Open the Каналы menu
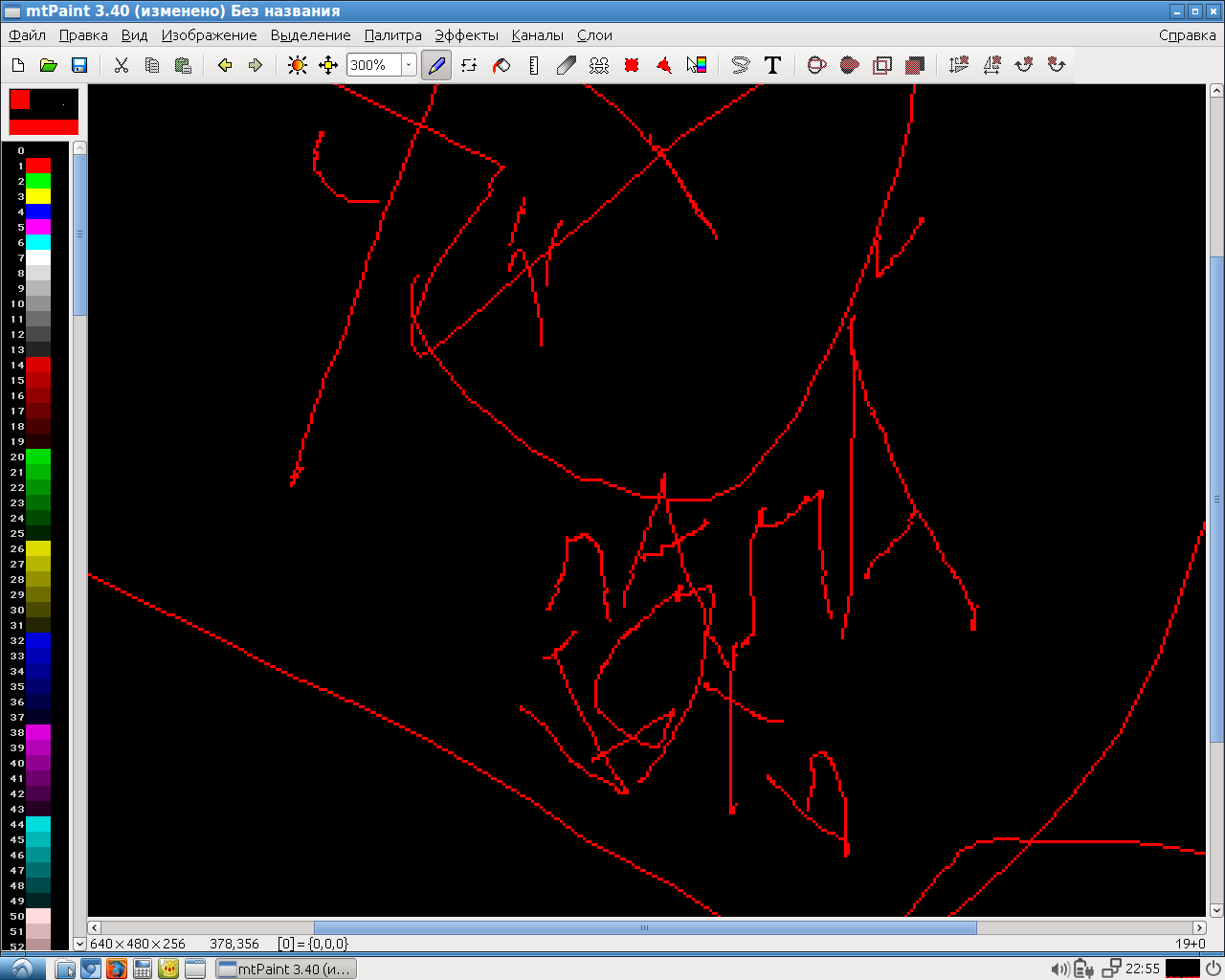The width and height of the screenshot is (1225, 980). (537, 35)
